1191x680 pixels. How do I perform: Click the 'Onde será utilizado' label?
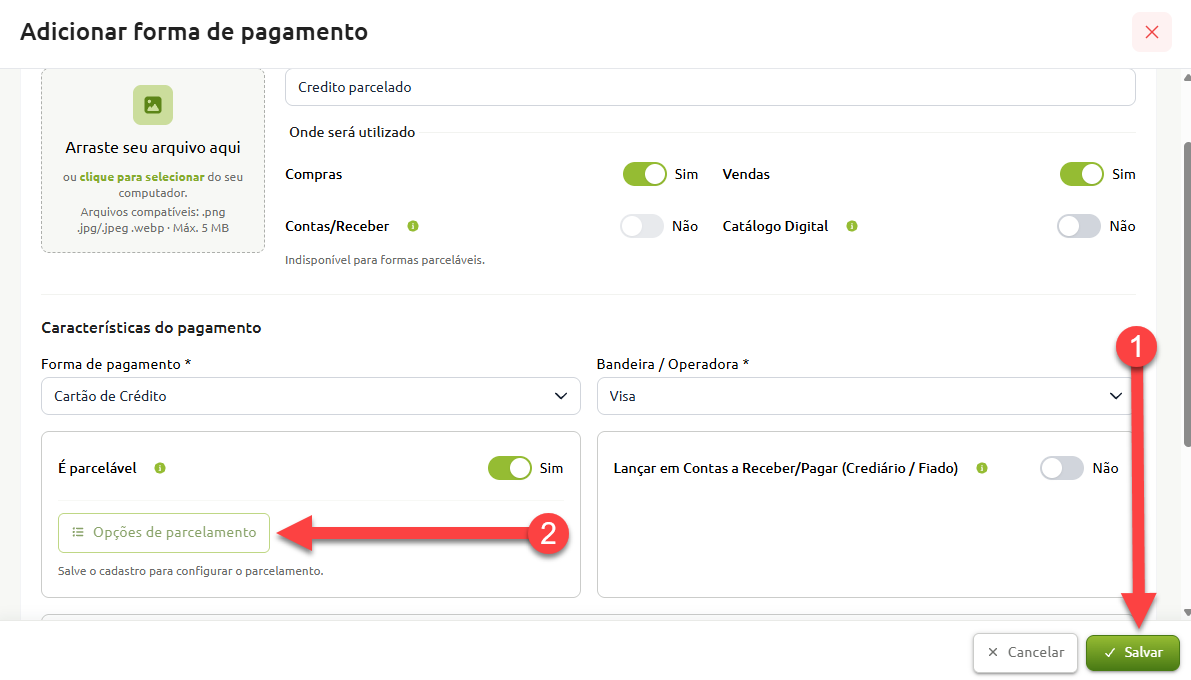[x=352, y=132]
